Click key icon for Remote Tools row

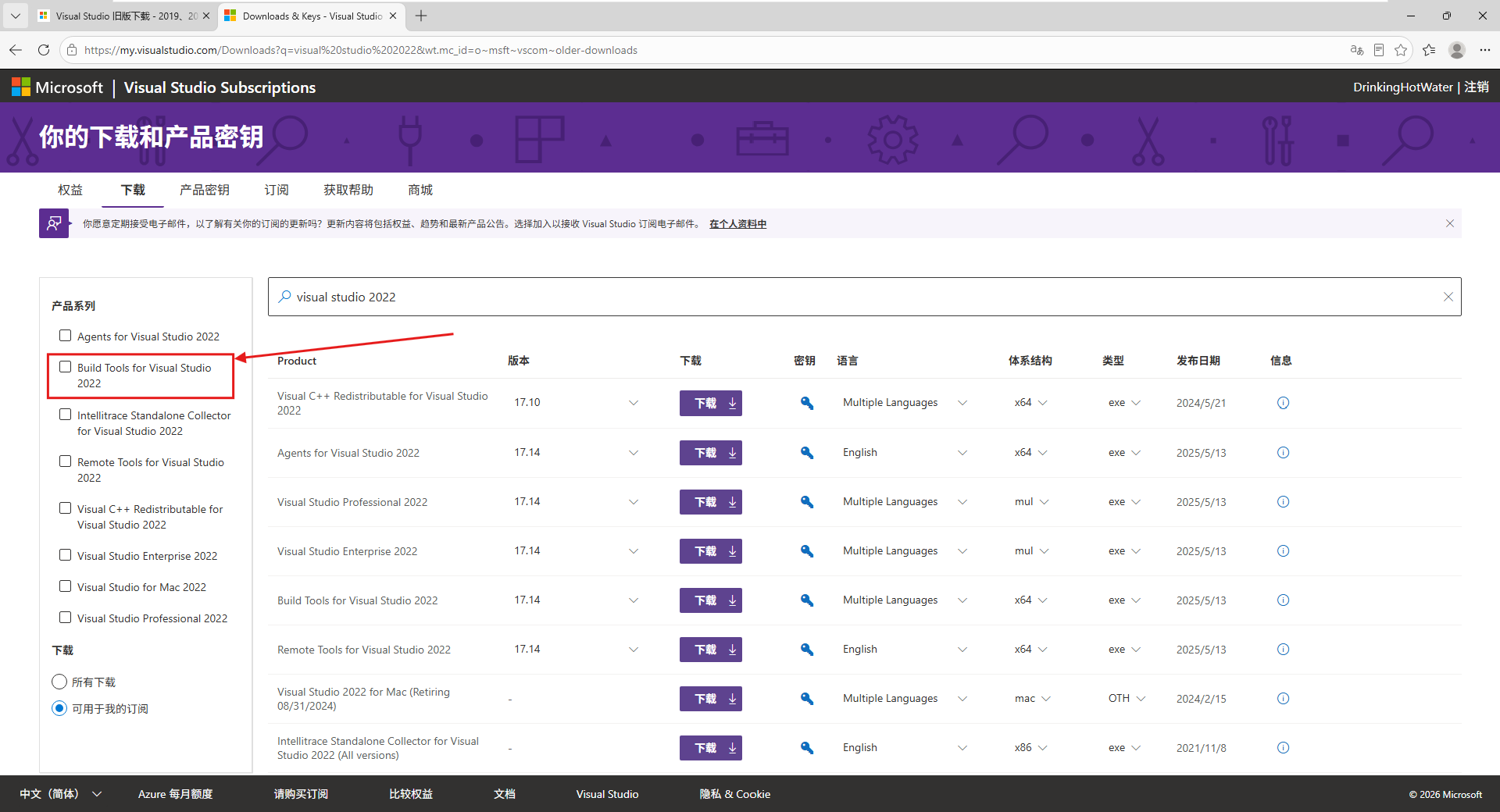coord(807,650)
